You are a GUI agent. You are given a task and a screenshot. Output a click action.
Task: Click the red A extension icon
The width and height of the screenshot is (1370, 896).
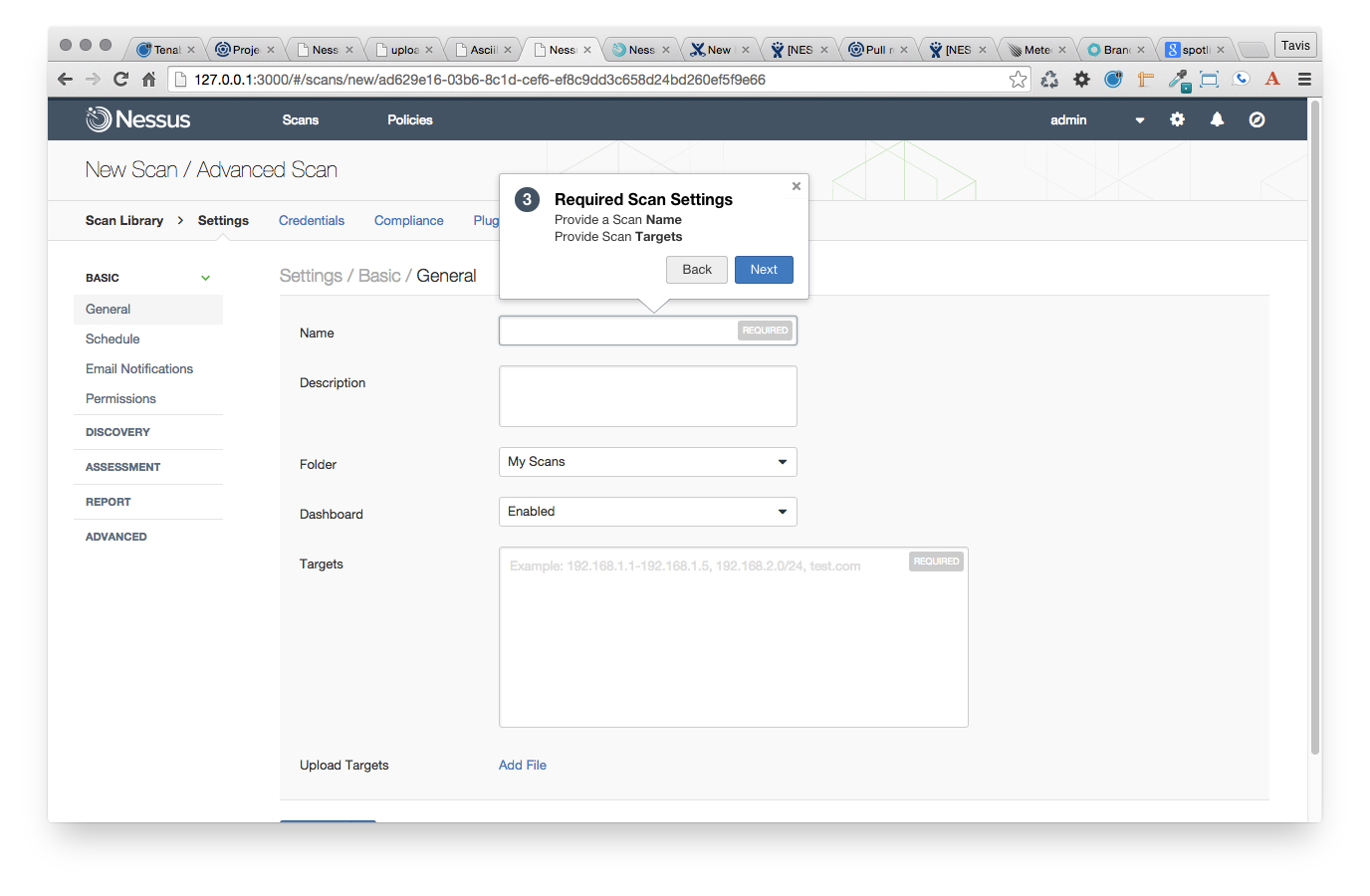click(1272, 80)
